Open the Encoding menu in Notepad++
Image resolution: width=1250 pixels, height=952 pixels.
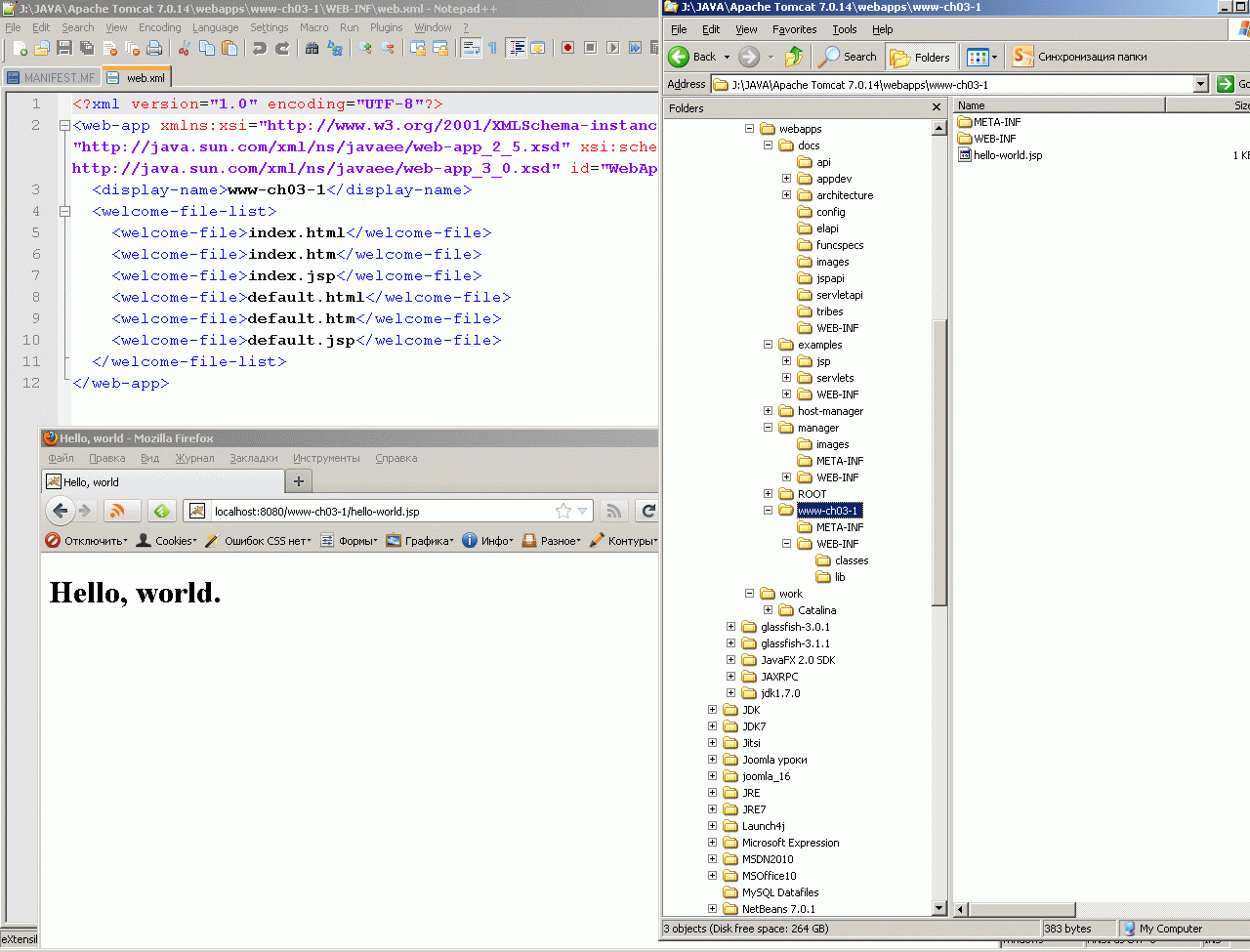(x=159, y=27)
